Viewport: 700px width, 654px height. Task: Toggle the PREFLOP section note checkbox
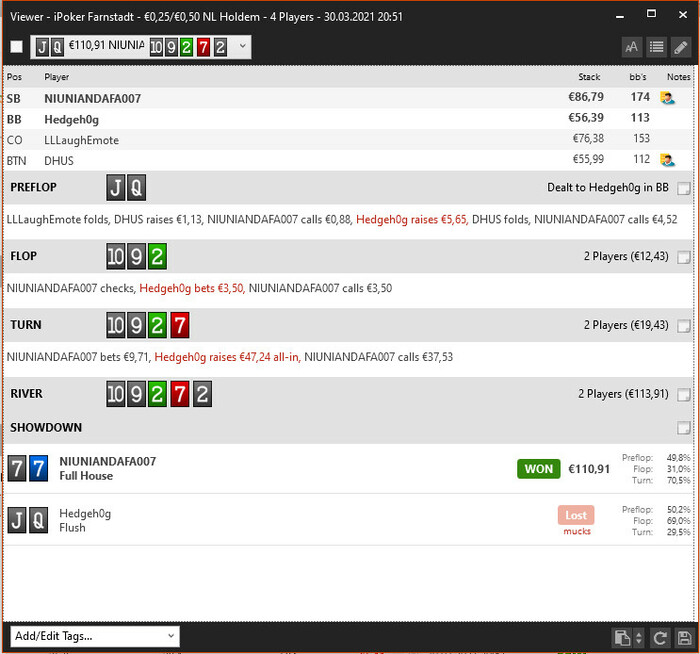[683, 188]
